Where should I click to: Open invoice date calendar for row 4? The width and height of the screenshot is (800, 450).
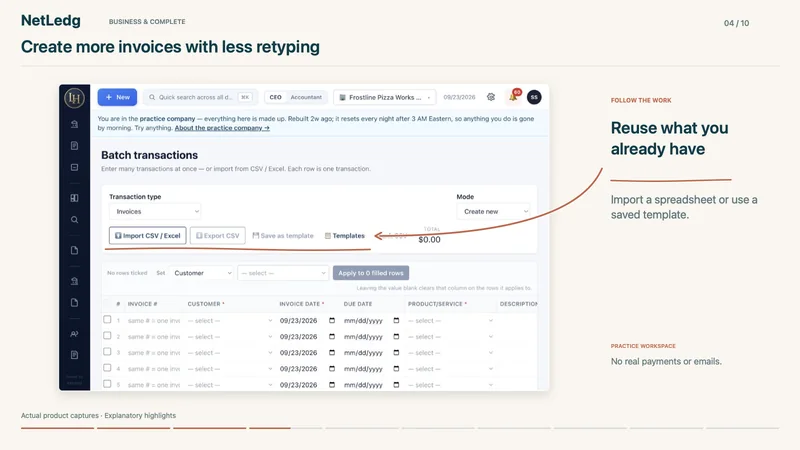(332, 369)
